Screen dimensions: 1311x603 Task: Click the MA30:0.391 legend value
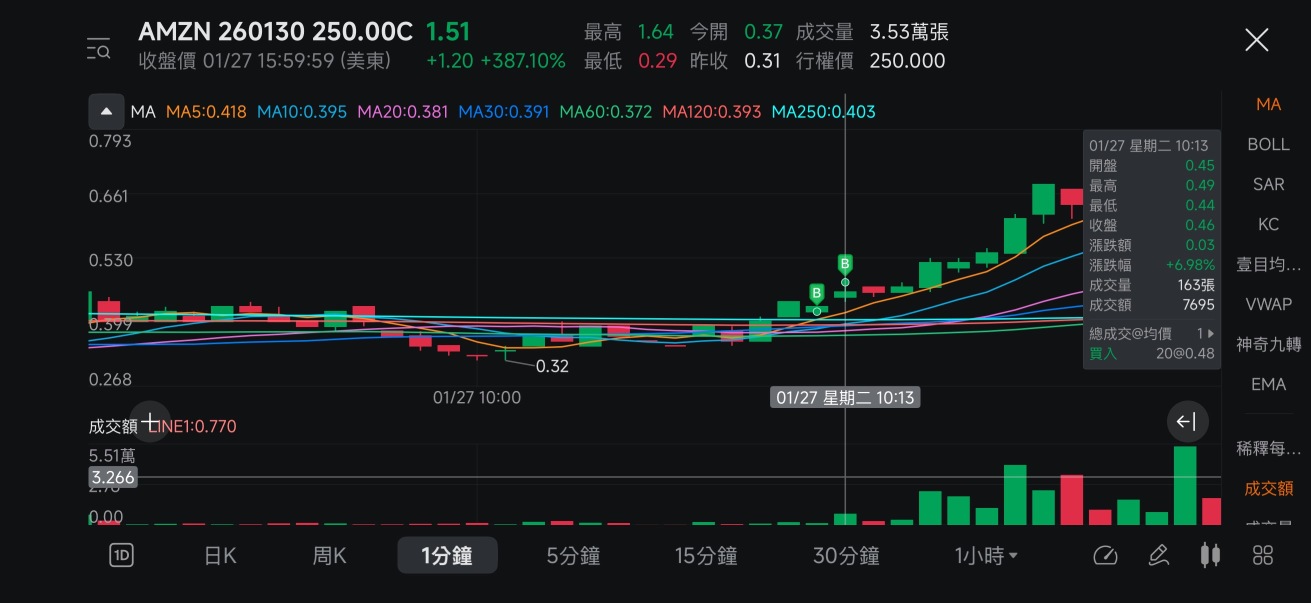point(504,112)
